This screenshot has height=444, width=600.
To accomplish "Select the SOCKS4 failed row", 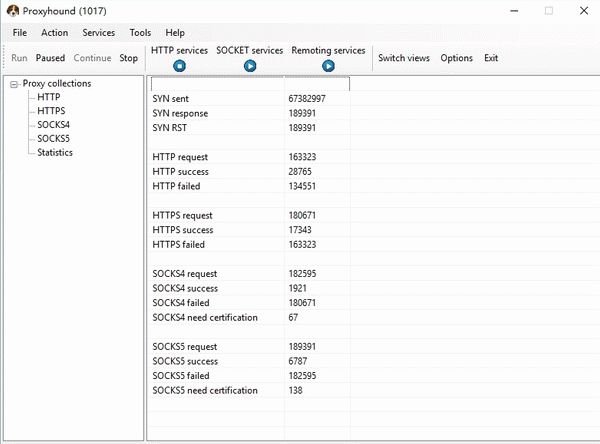I will [250, 303].
